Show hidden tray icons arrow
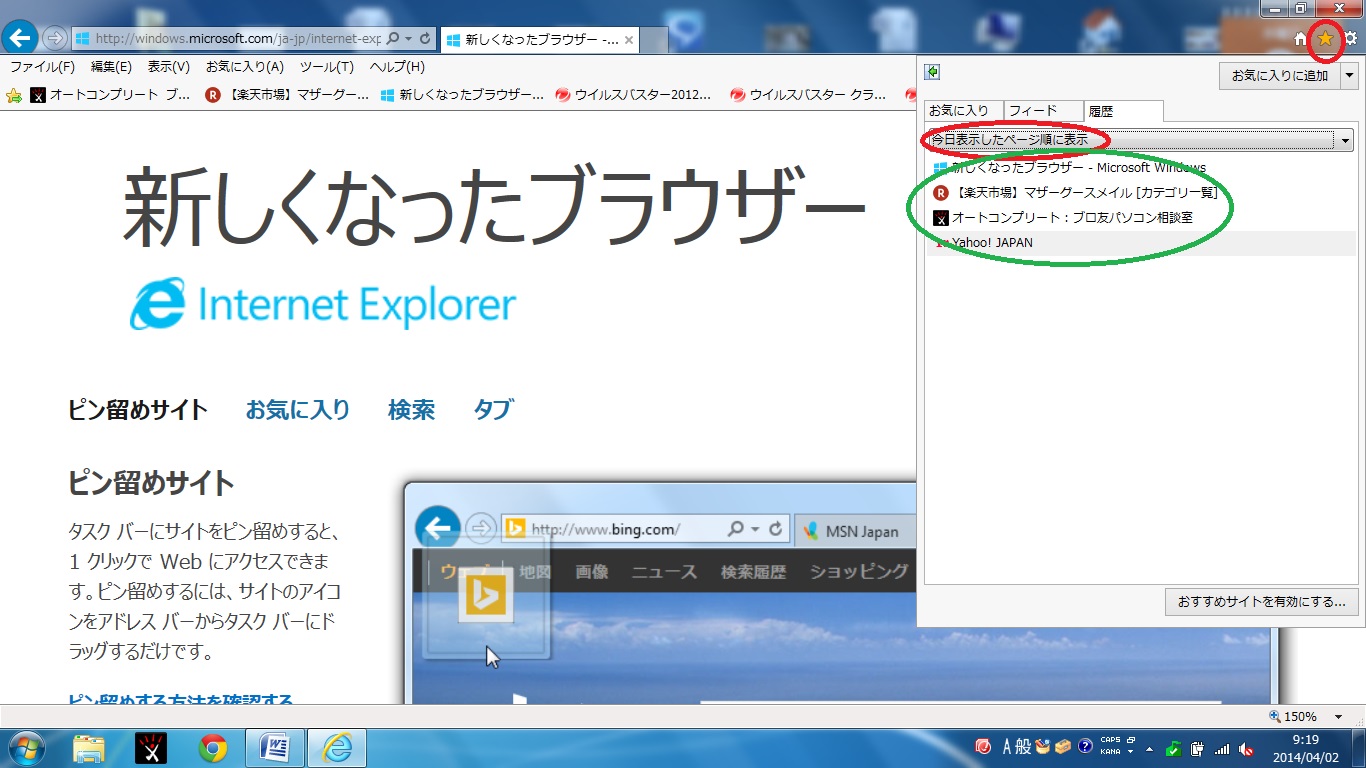The width and height of the screenshot is (1366, 768). [x=1149, y=748]
